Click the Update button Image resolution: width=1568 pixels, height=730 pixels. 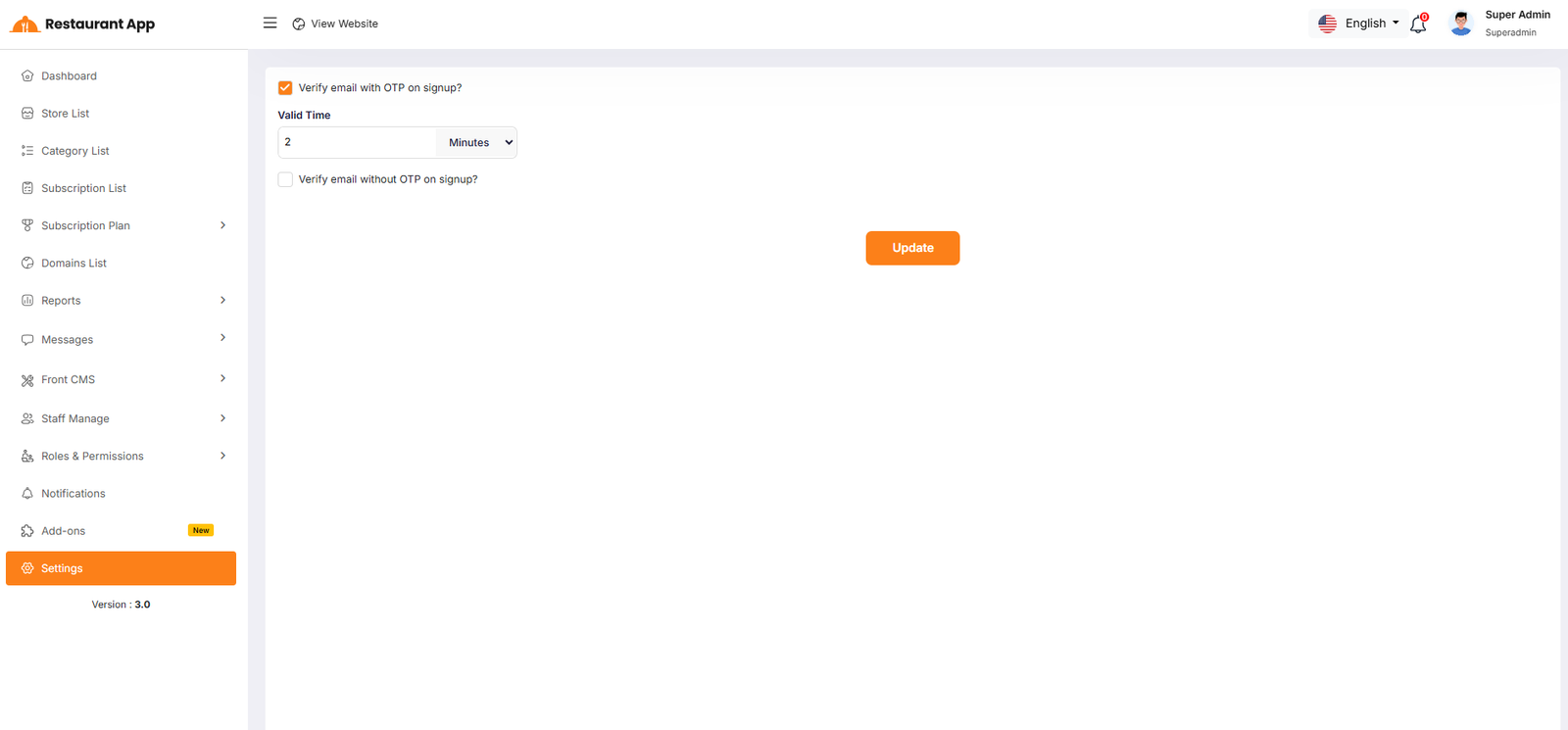tap(911, 248)
